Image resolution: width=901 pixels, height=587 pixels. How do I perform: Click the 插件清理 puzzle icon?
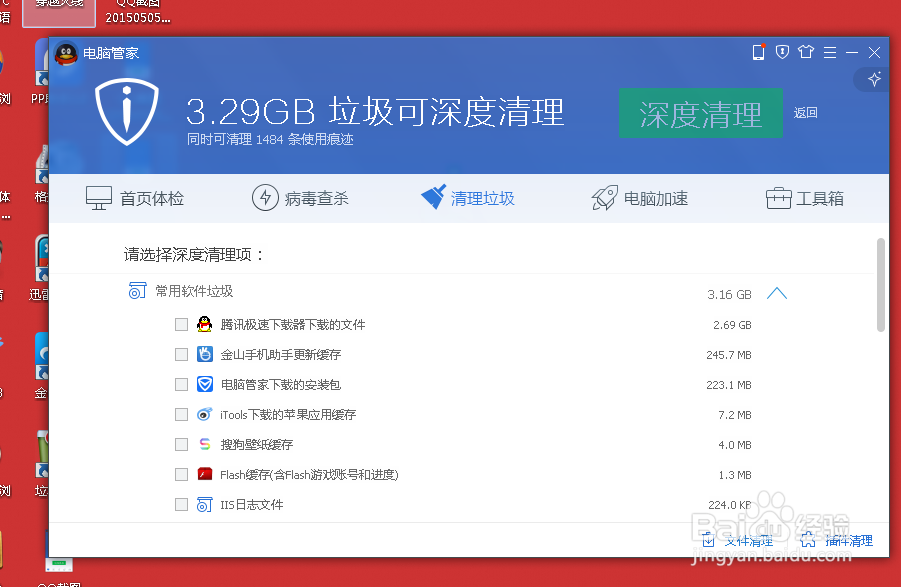point(807,540)
